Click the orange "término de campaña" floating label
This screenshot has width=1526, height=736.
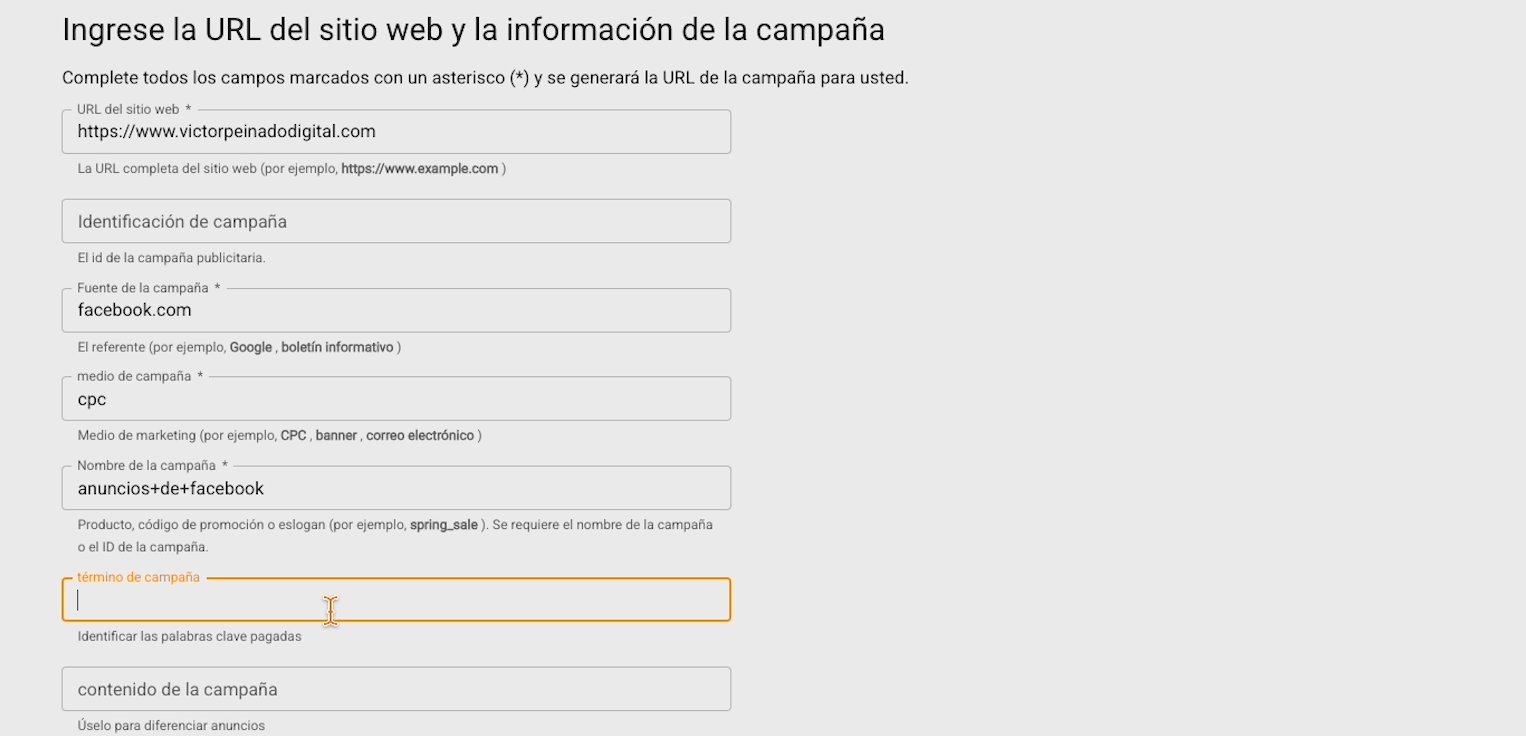pyautogui.click(x=138, y=577)
